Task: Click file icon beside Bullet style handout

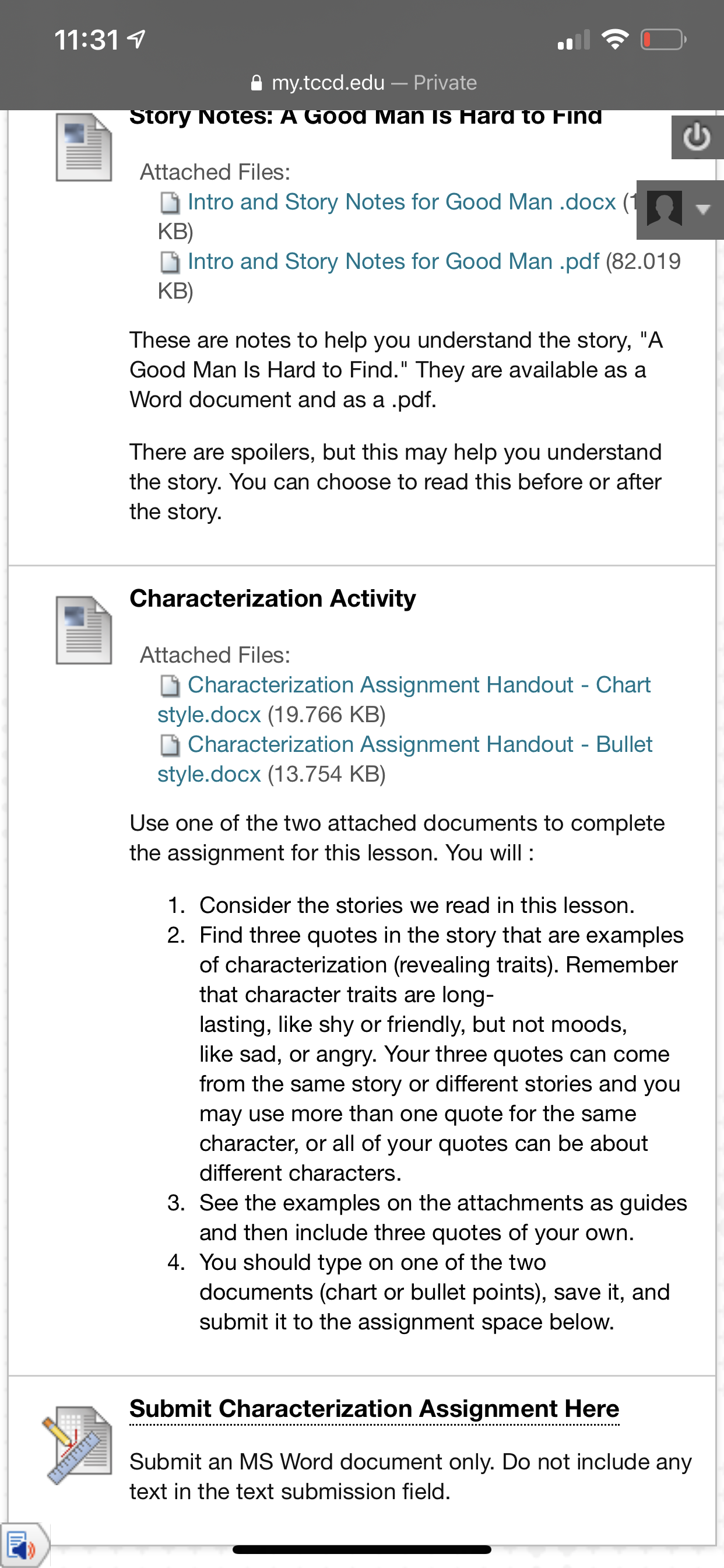Action: (x=170, y=745)
